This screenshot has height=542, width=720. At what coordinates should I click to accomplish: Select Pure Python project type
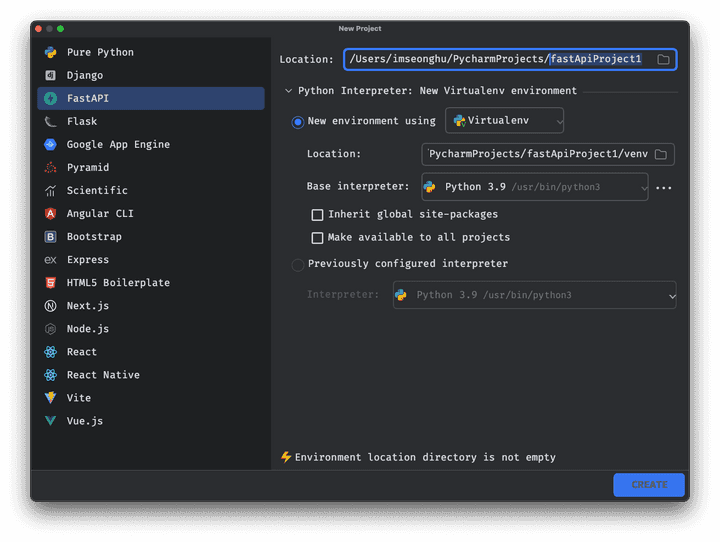(x=151, y=52)
